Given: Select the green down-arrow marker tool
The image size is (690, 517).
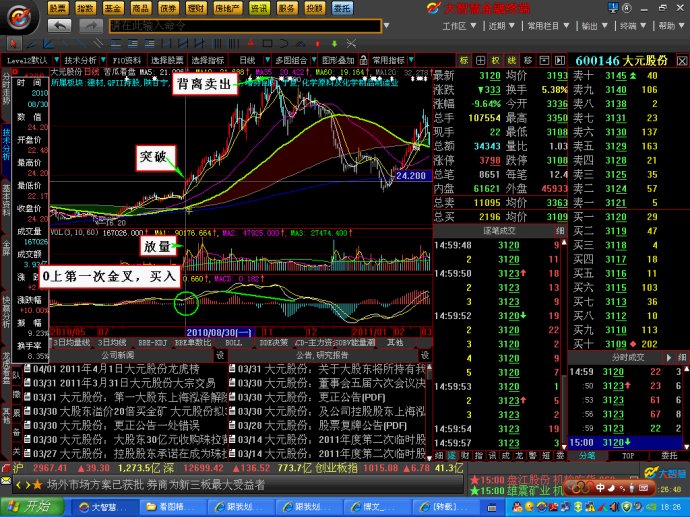Looking at the screenshot, I should 334,44.
